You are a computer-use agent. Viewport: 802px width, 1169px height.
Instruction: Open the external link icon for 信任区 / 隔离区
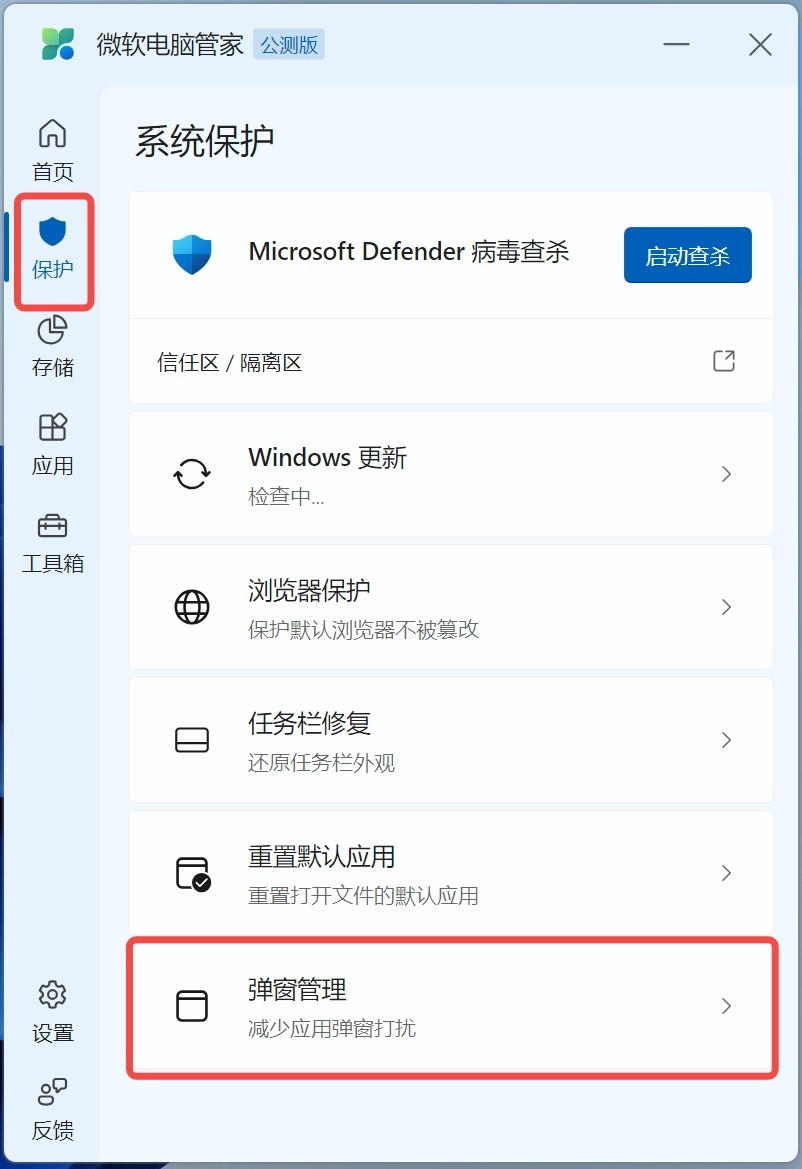[724, 361]
